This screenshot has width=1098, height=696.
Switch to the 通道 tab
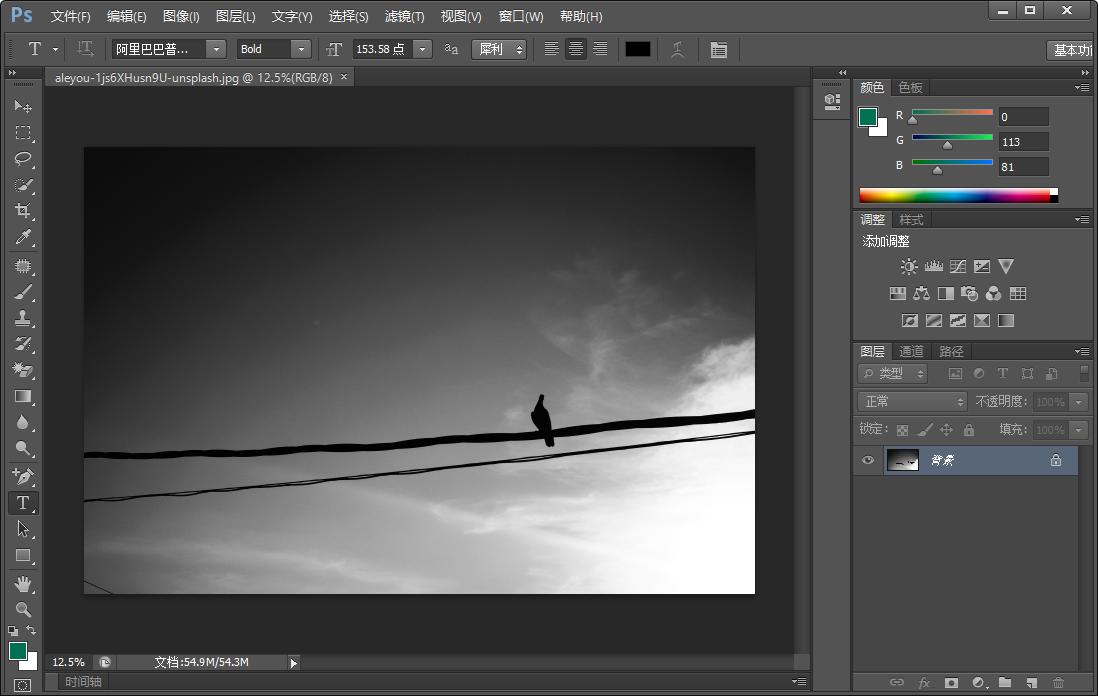911,351
